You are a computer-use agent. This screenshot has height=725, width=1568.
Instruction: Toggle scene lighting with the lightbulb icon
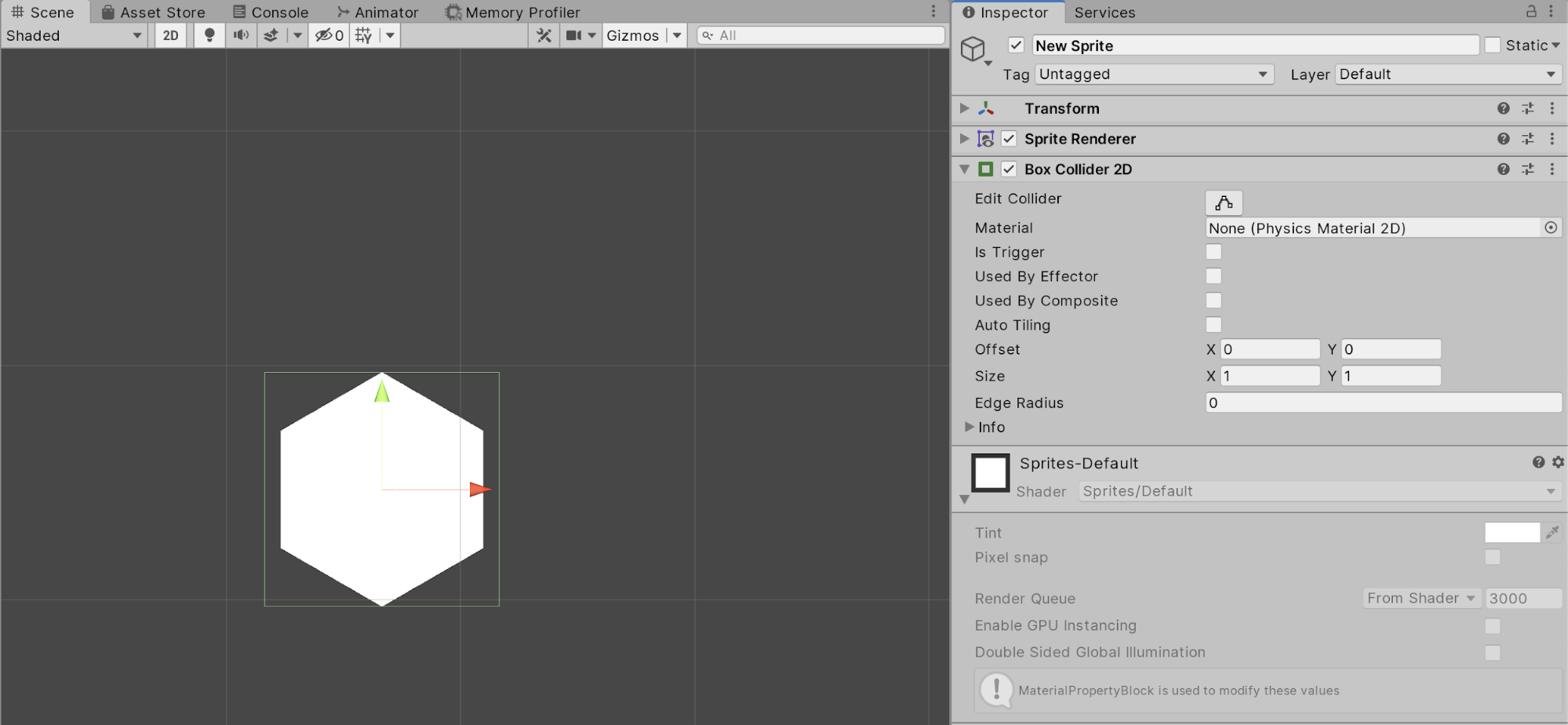click(x=209, y=35)
